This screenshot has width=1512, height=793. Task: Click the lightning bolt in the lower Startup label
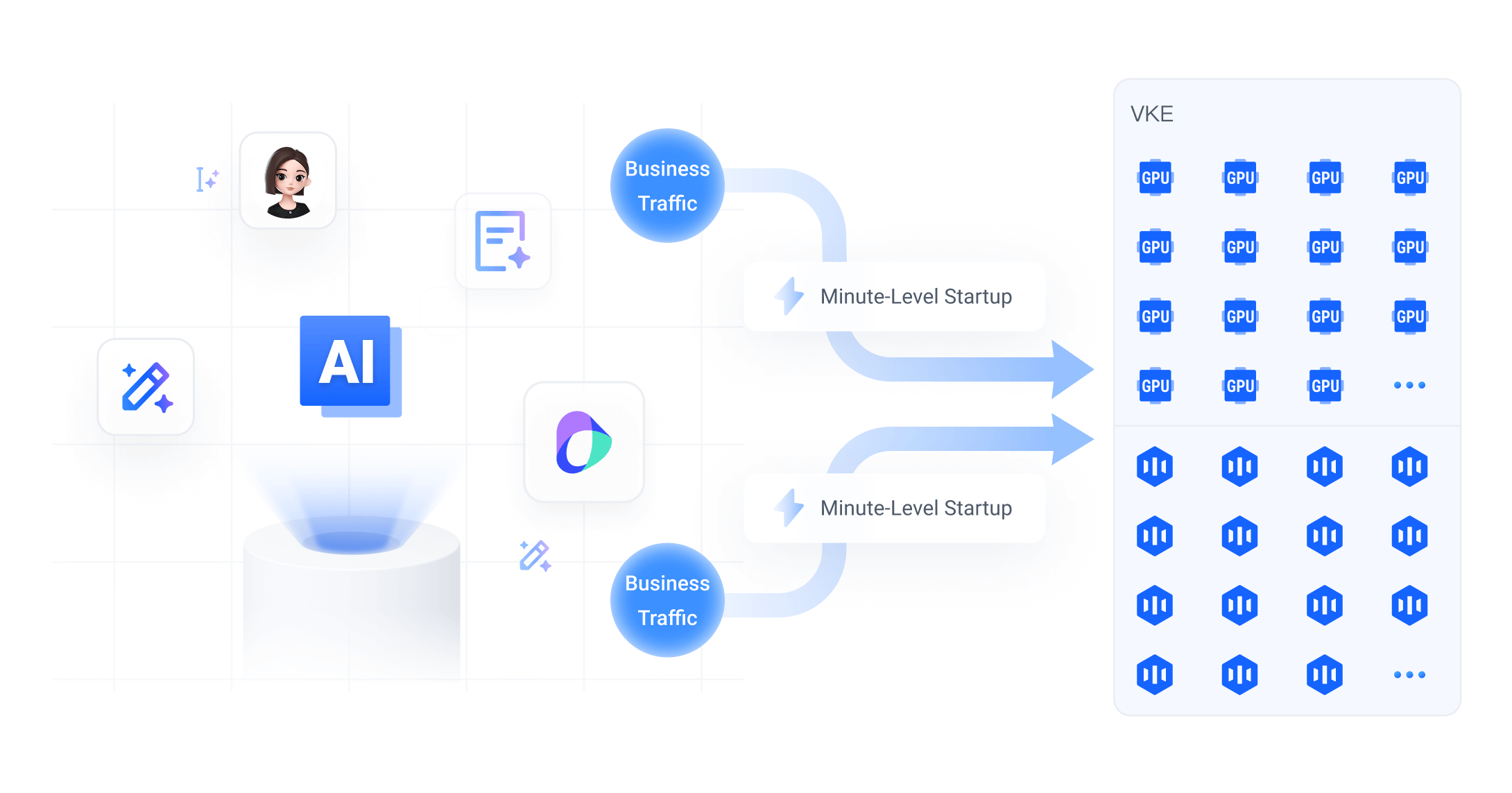(789, 508)
